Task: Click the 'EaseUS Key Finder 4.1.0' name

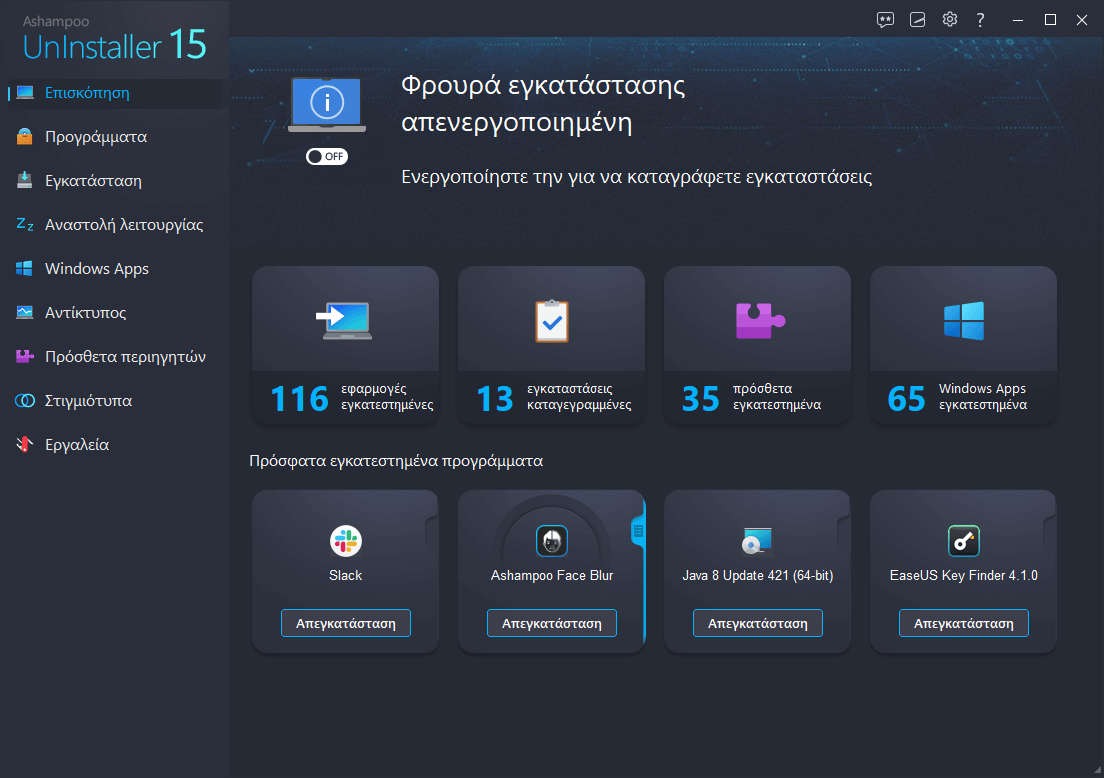Action: point(964,575)
